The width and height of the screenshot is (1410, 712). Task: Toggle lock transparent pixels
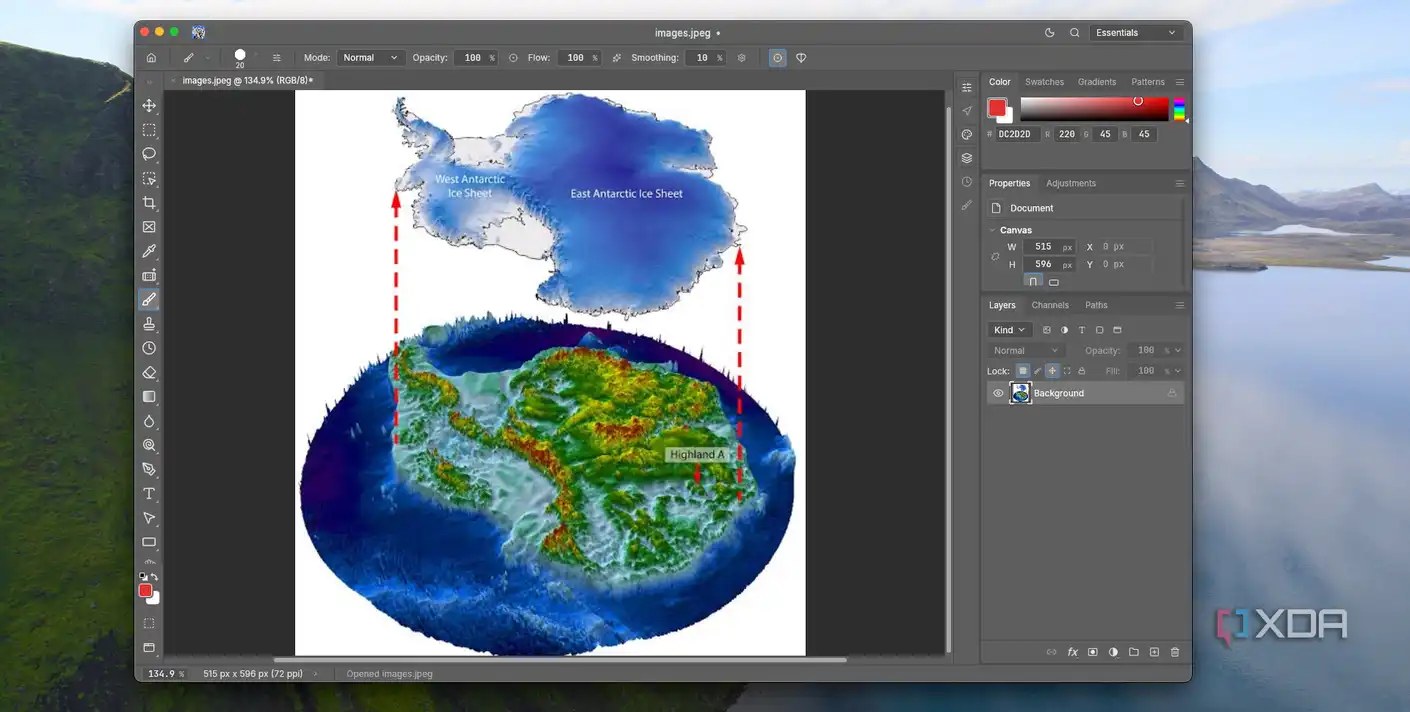(1022, 371)
